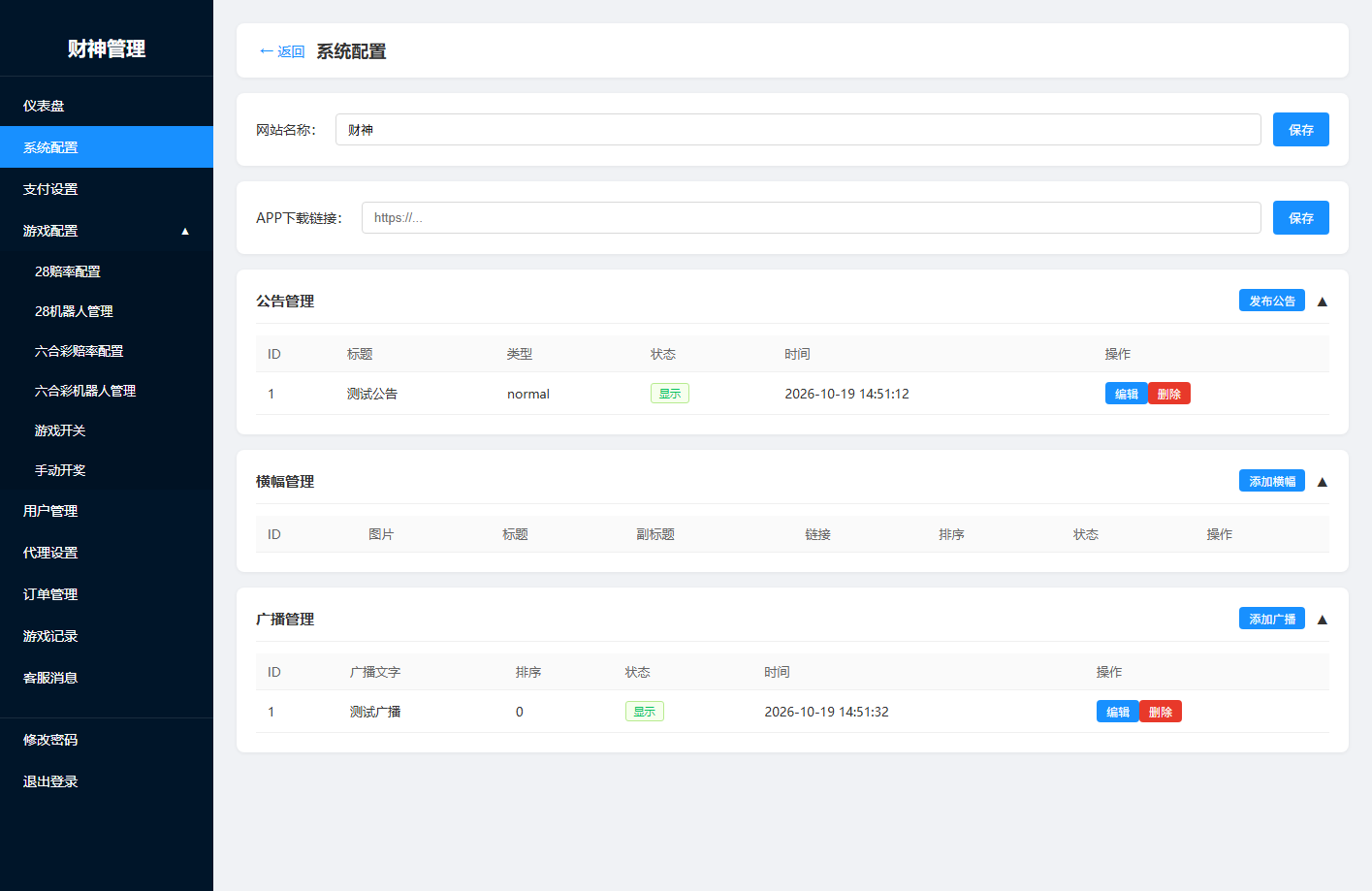Click the 测试广播 text cell
The image size is (1372, 891).
375,712
